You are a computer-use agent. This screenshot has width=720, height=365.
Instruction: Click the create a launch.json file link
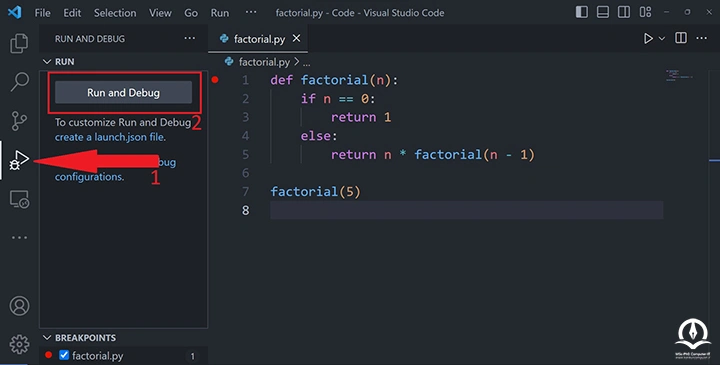click(x=110, y=137)
